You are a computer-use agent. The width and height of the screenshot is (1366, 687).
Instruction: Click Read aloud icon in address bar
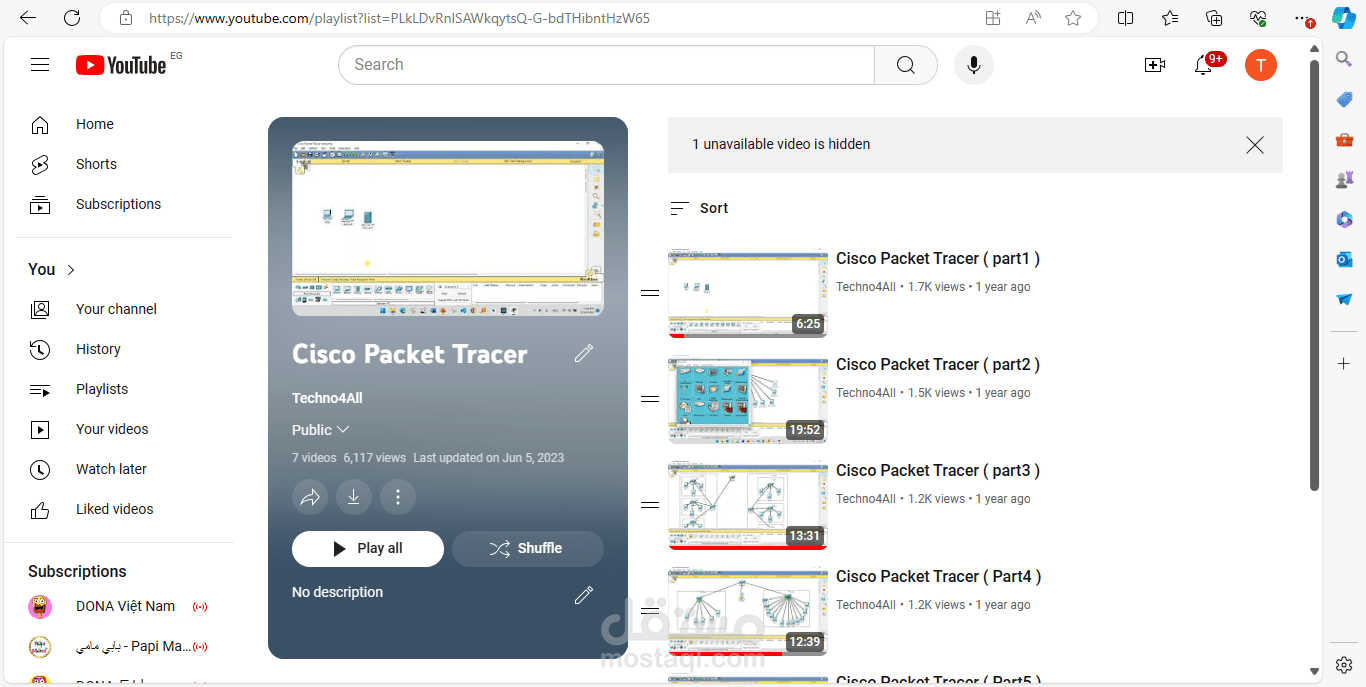1033,18
